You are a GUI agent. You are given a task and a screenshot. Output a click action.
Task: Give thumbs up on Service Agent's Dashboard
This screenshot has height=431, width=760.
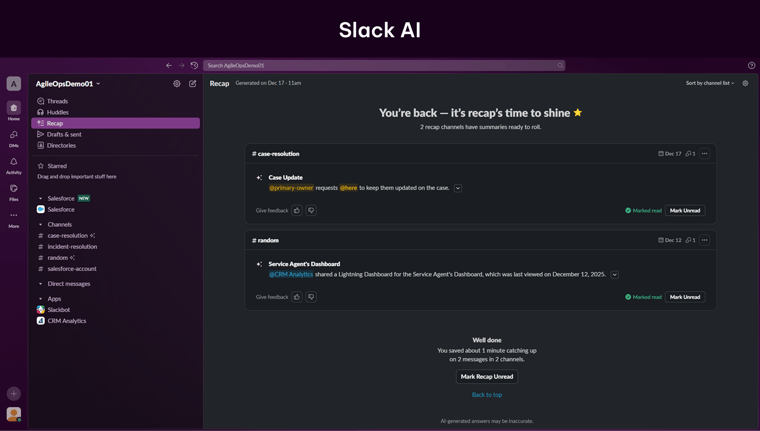pyautogui.click(x=297, y=297)
